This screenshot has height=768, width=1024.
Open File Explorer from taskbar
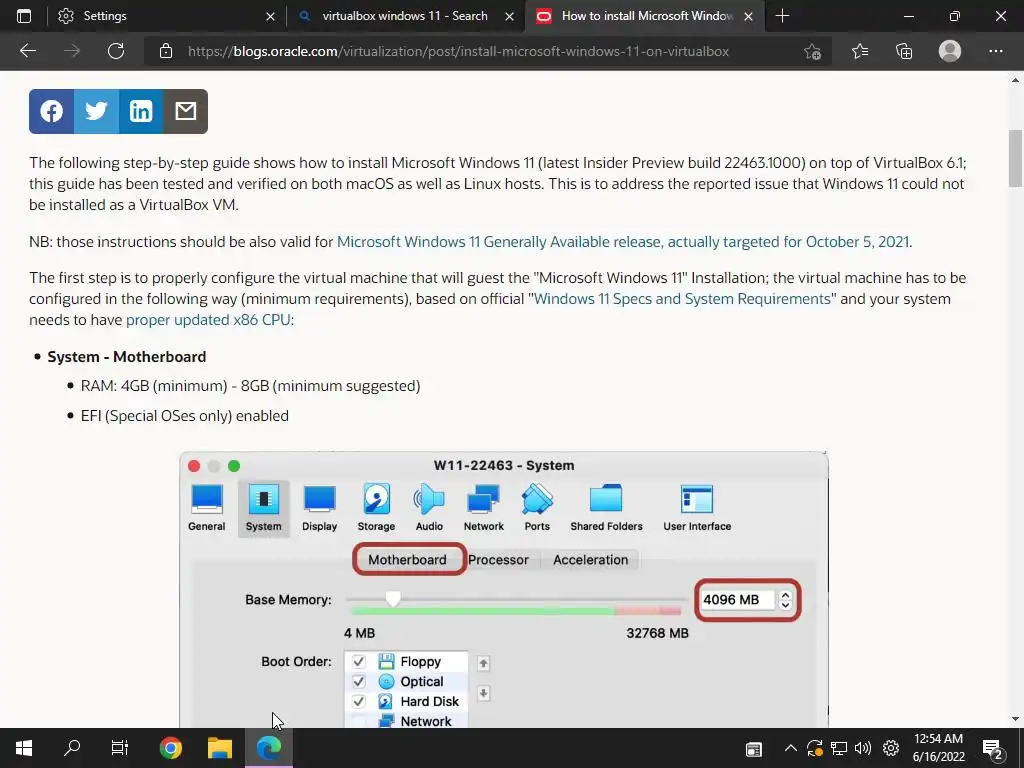219,748
